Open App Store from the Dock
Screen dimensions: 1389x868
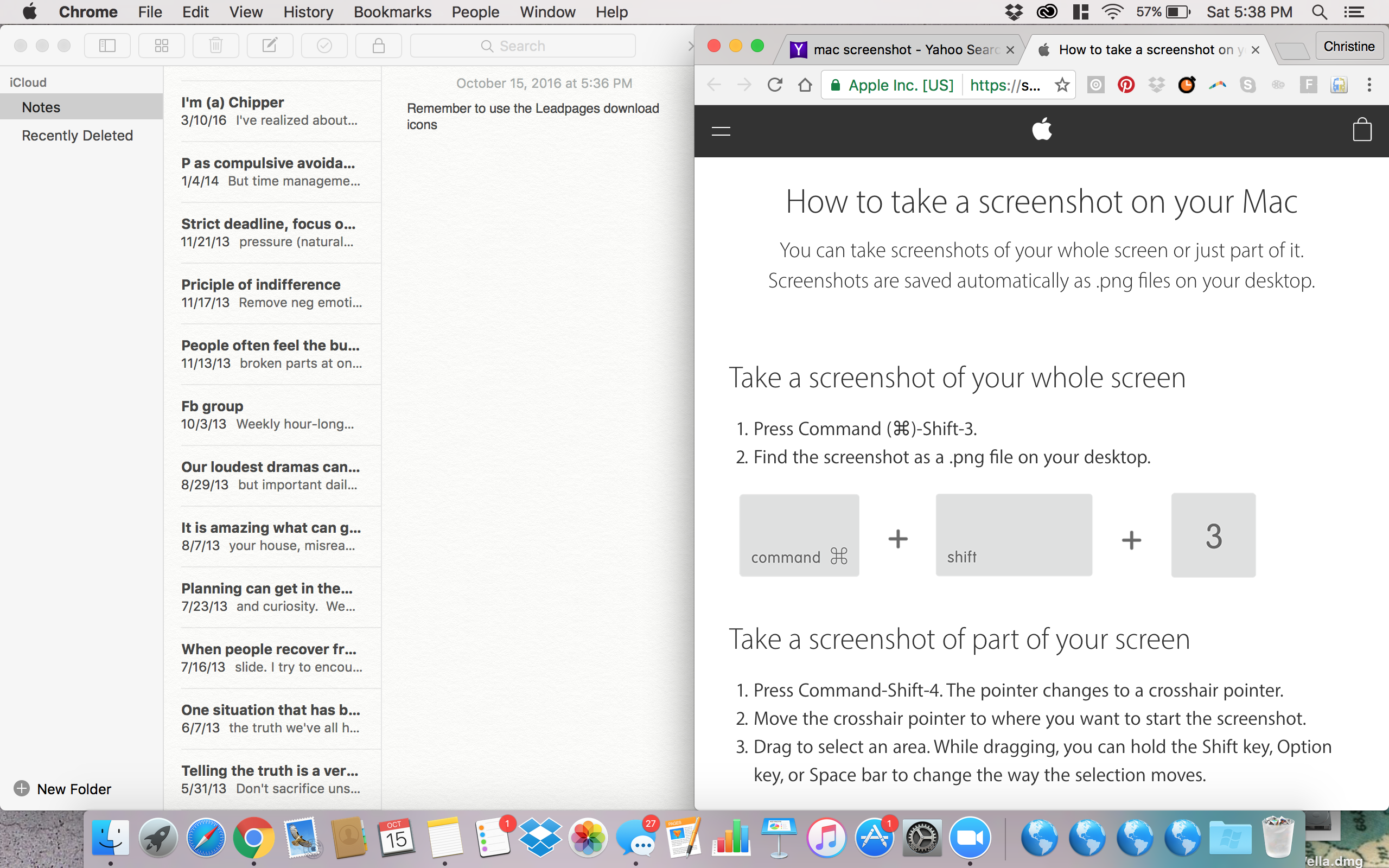pyautogui.click(x=874, y=838)
